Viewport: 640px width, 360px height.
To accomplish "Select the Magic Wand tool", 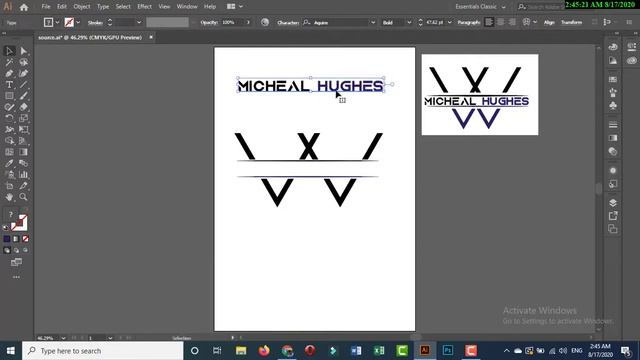I will [9, 62].
